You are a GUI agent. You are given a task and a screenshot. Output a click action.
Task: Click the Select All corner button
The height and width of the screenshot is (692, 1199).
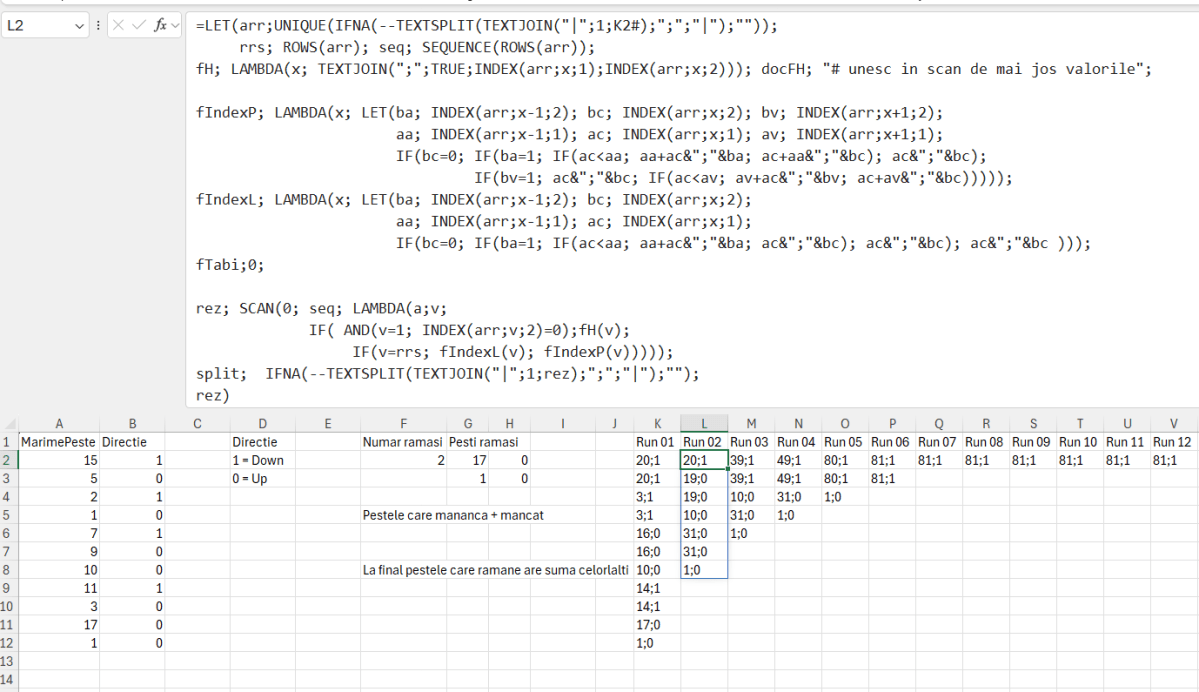pyautogui.click(x=9, y=423)
